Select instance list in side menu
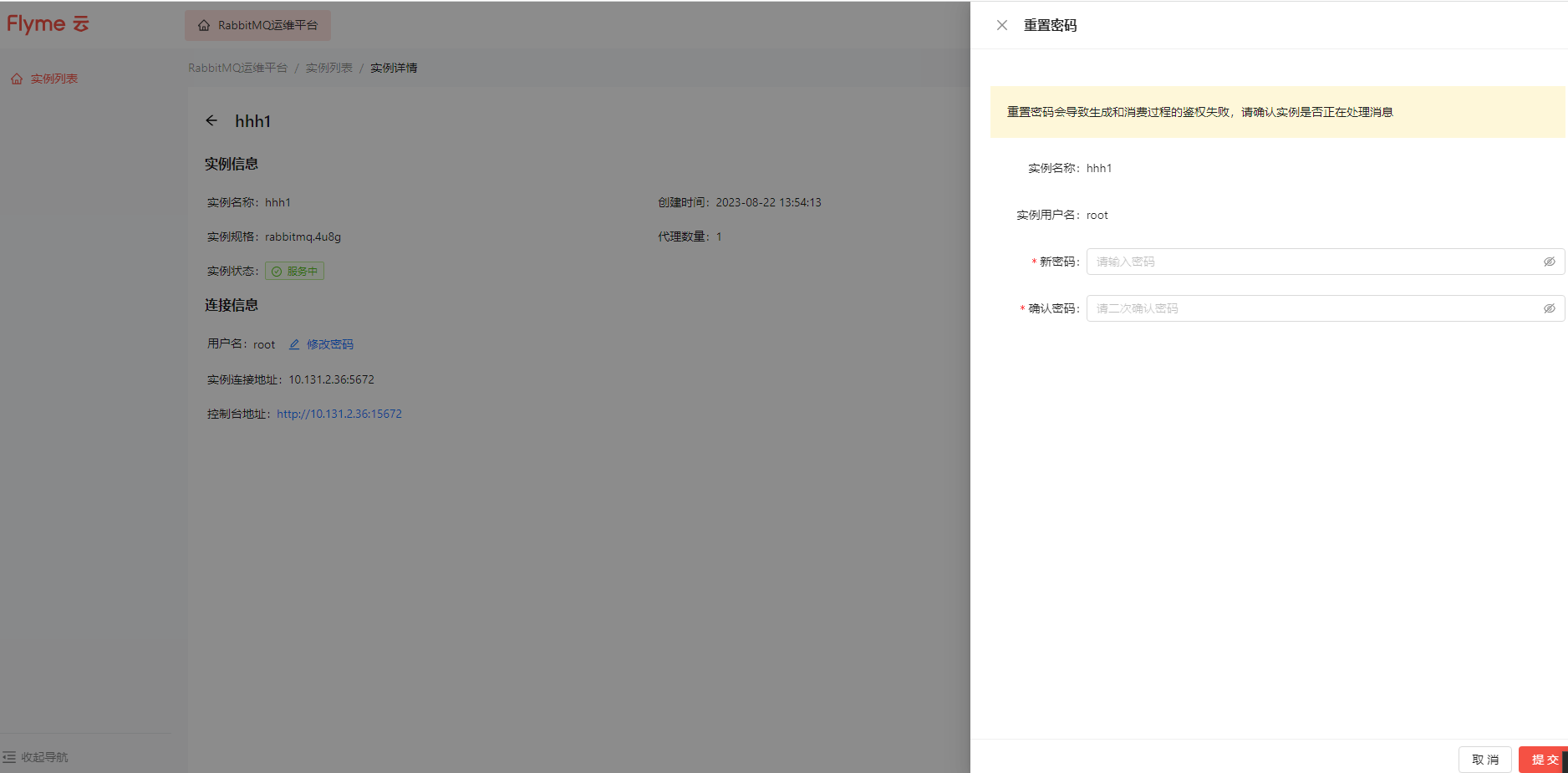This screenshot has width=1568, height=773. tap(53, 79)
